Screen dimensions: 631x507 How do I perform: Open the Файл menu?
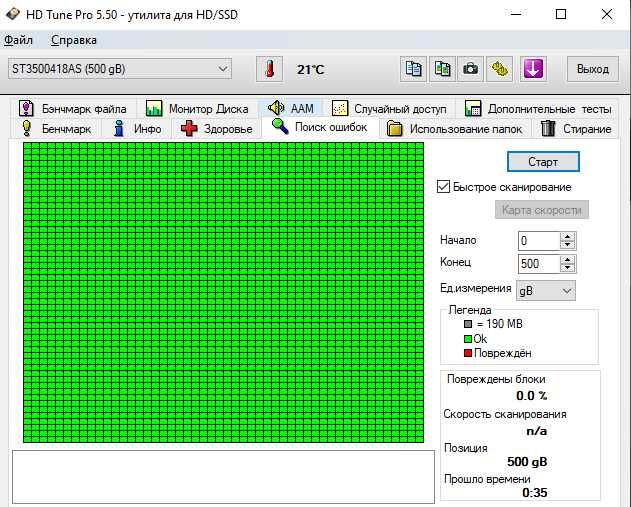(19, 40)
